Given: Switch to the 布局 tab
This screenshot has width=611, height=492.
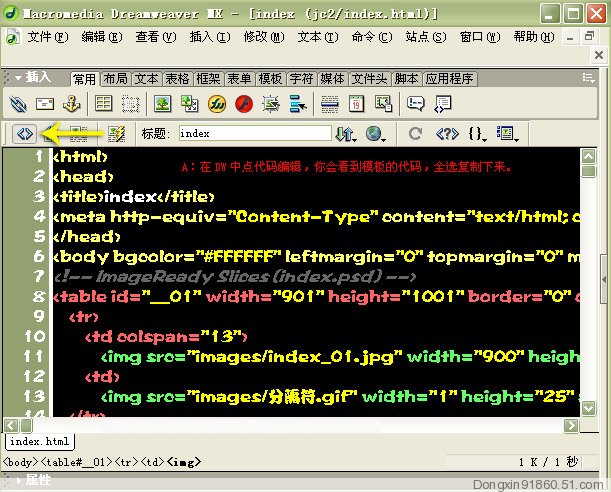Looking at the screenshot, I should 115,79.
